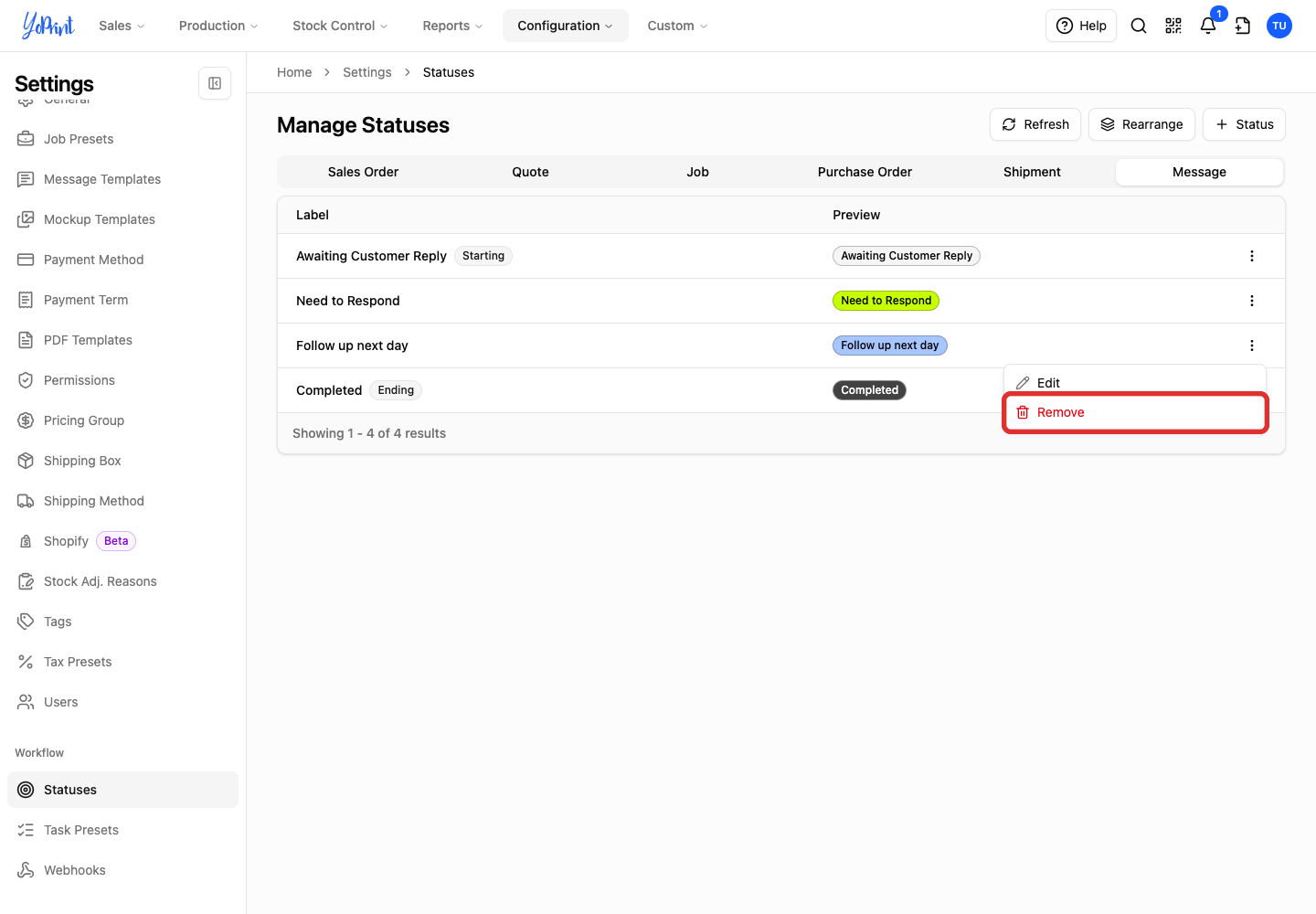
Task: Open Settings breadcrumb link
Action: pos(367,72)
